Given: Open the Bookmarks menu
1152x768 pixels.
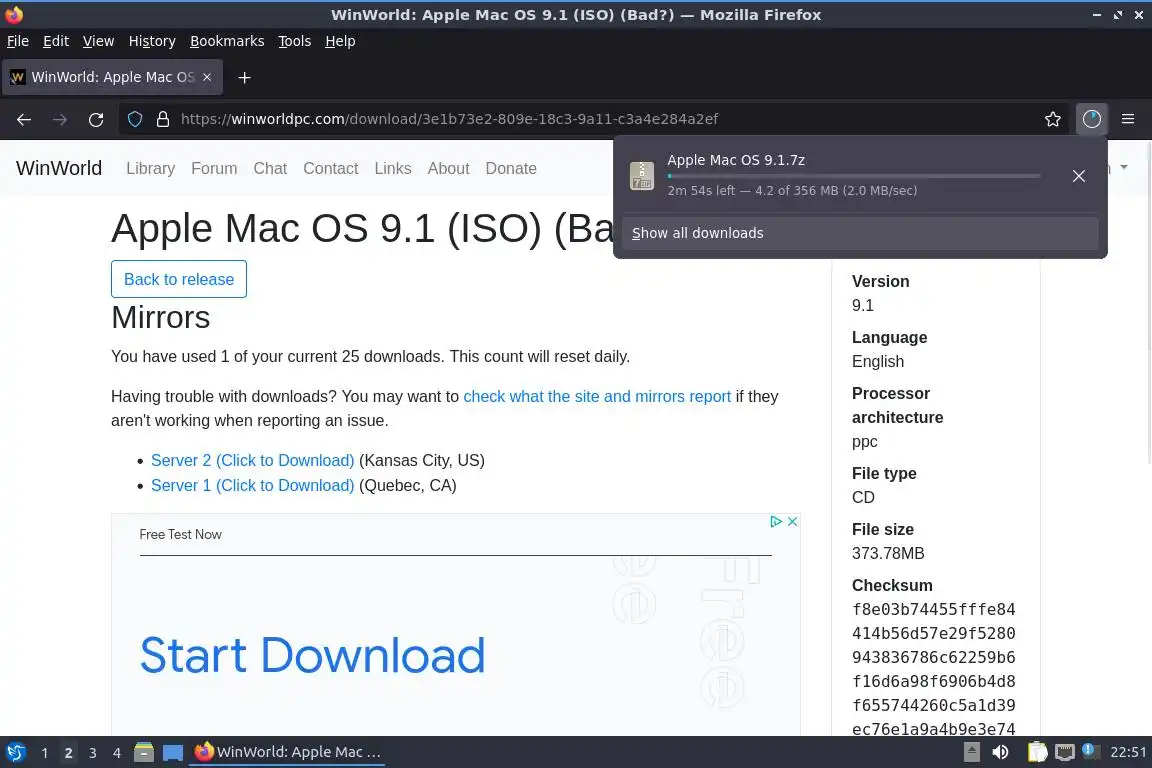Looking at the screenshot, I should (x=227, y=41).
